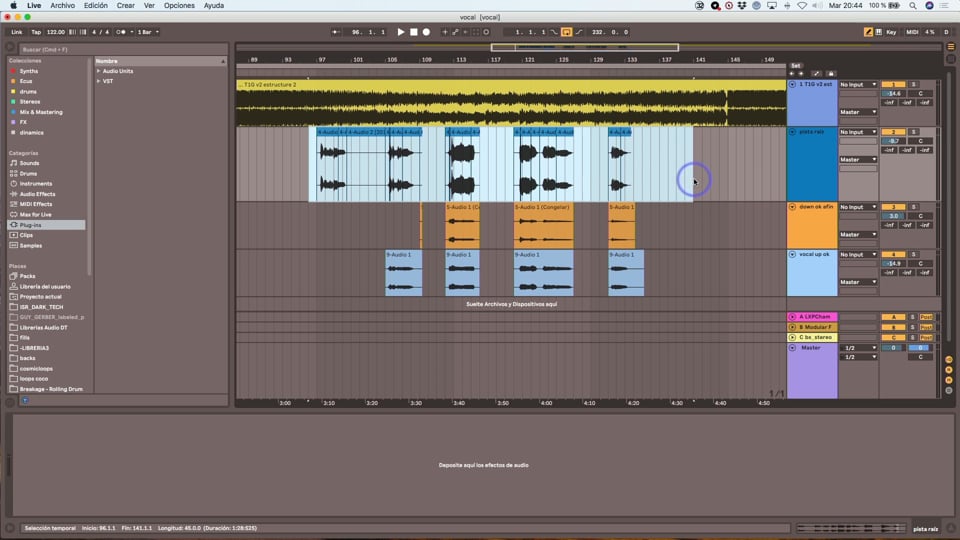Open the Clips category
Viewport: 960px width, 540px height.
coord(26,235)
